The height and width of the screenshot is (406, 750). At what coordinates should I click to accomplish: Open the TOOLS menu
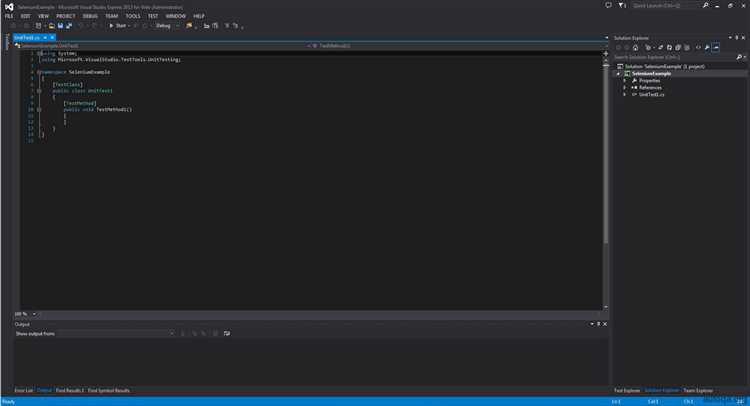click(133, 16)
